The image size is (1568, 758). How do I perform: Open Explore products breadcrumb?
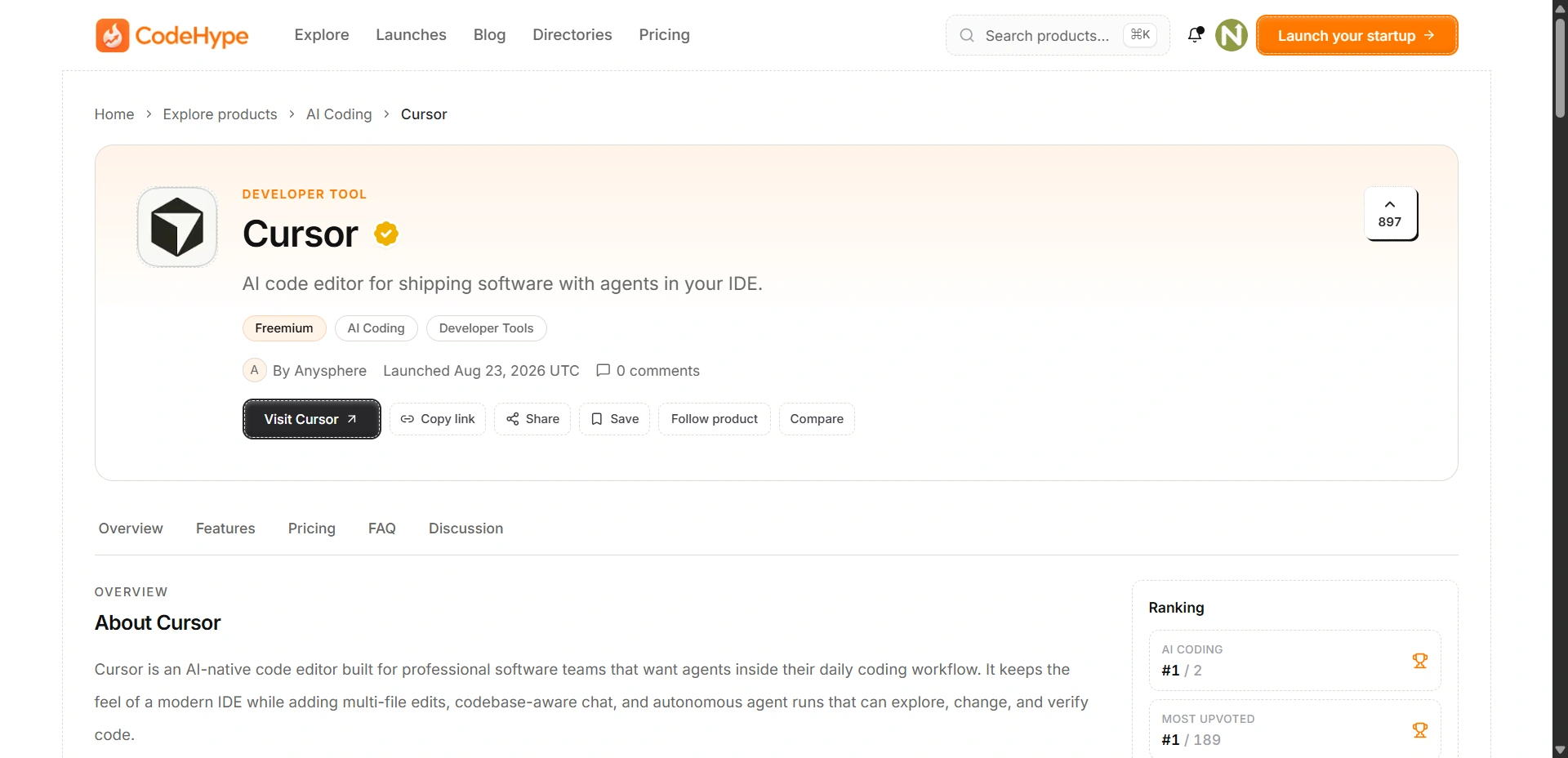click(x=220, y=114)
